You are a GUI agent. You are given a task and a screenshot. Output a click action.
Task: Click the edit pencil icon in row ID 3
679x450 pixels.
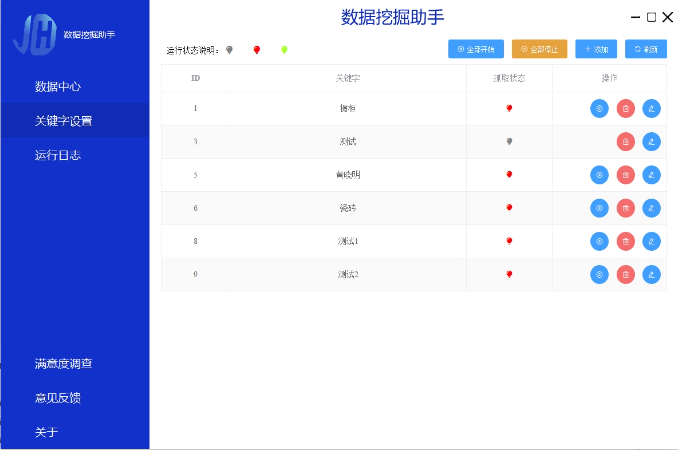click(652, 142)
